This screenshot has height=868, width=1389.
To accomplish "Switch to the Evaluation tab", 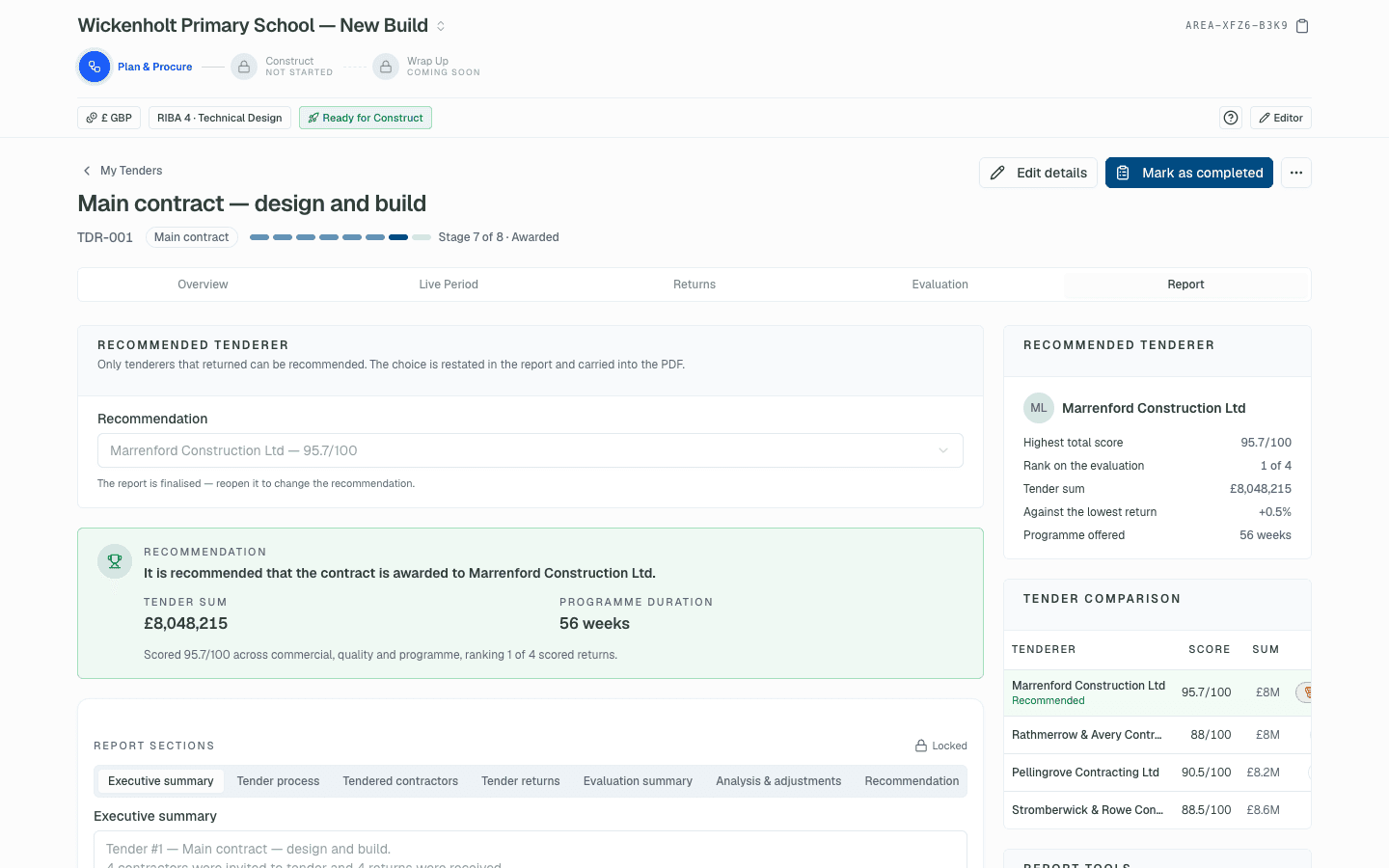I will (x=940, y=285).
